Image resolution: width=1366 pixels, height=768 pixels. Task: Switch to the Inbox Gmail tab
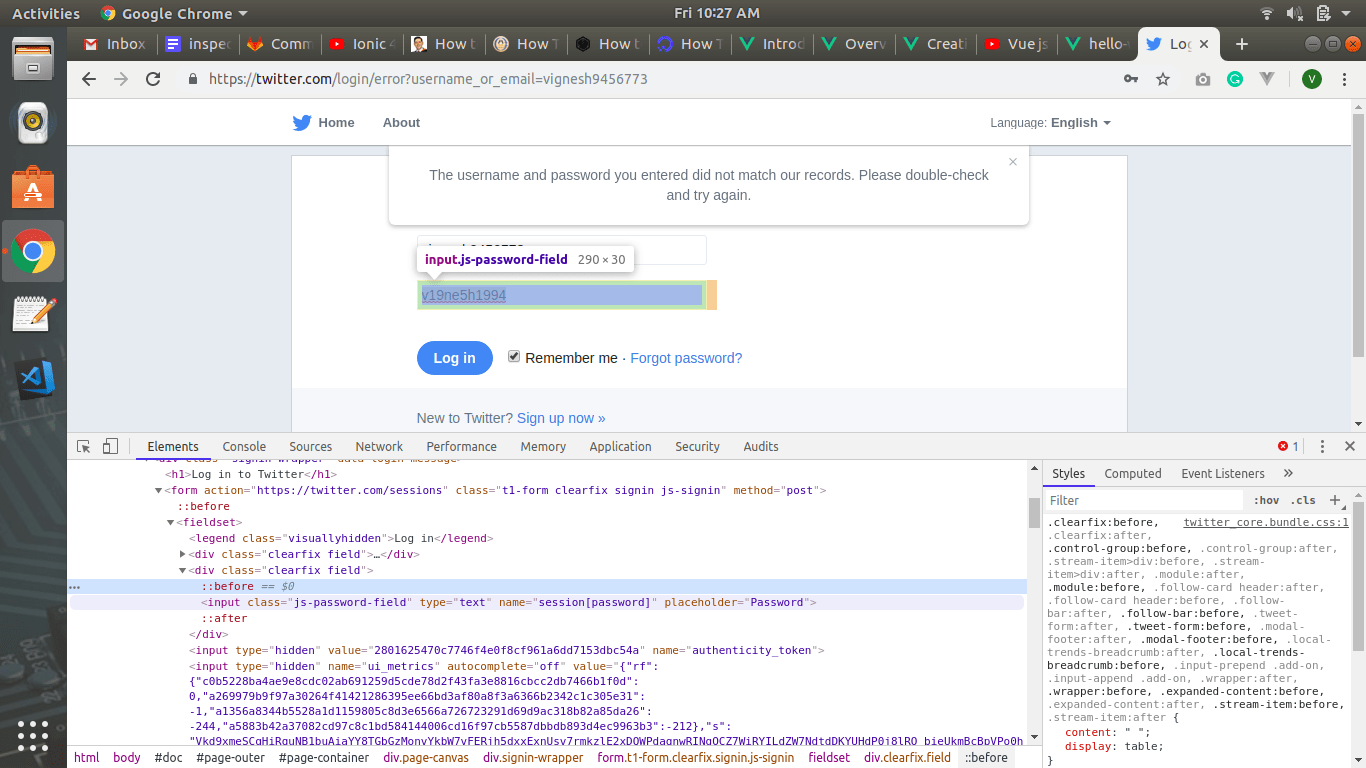coord(115,44)
